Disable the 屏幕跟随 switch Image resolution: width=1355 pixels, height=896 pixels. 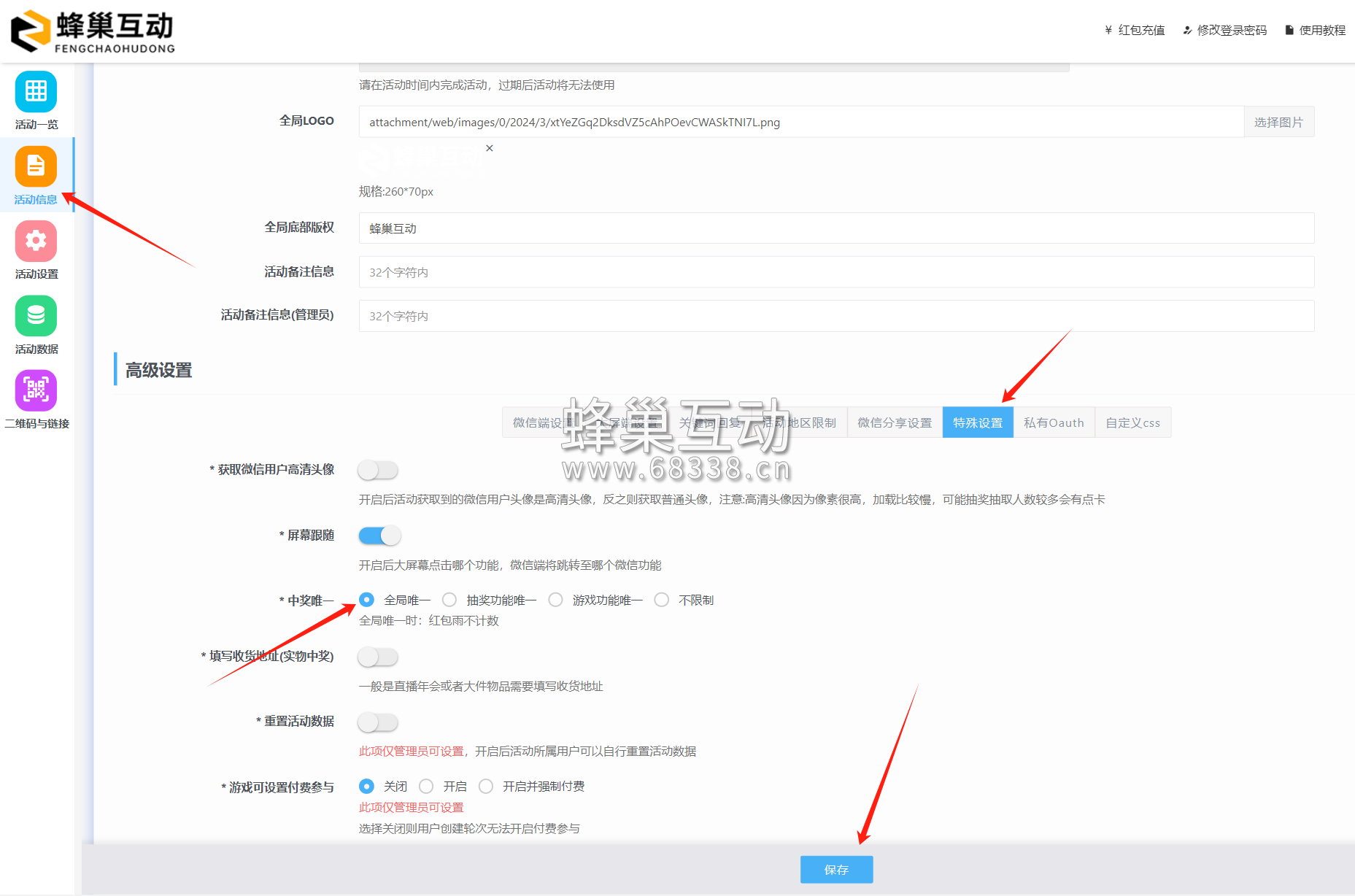379,535
